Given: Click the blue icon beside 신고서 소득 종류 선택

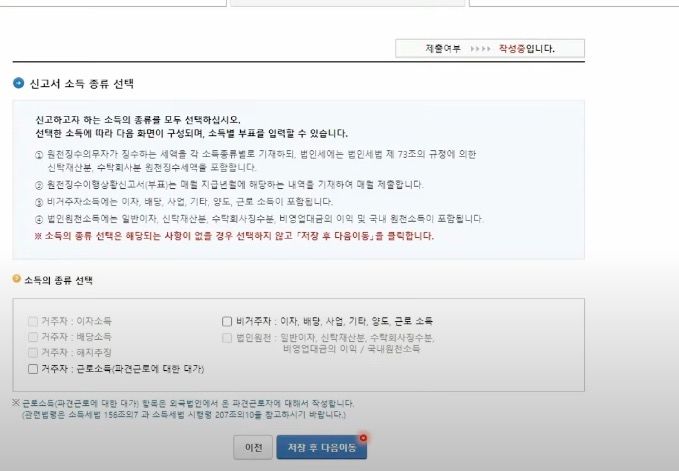Looking at the screenshot, I should coord(18,84).
